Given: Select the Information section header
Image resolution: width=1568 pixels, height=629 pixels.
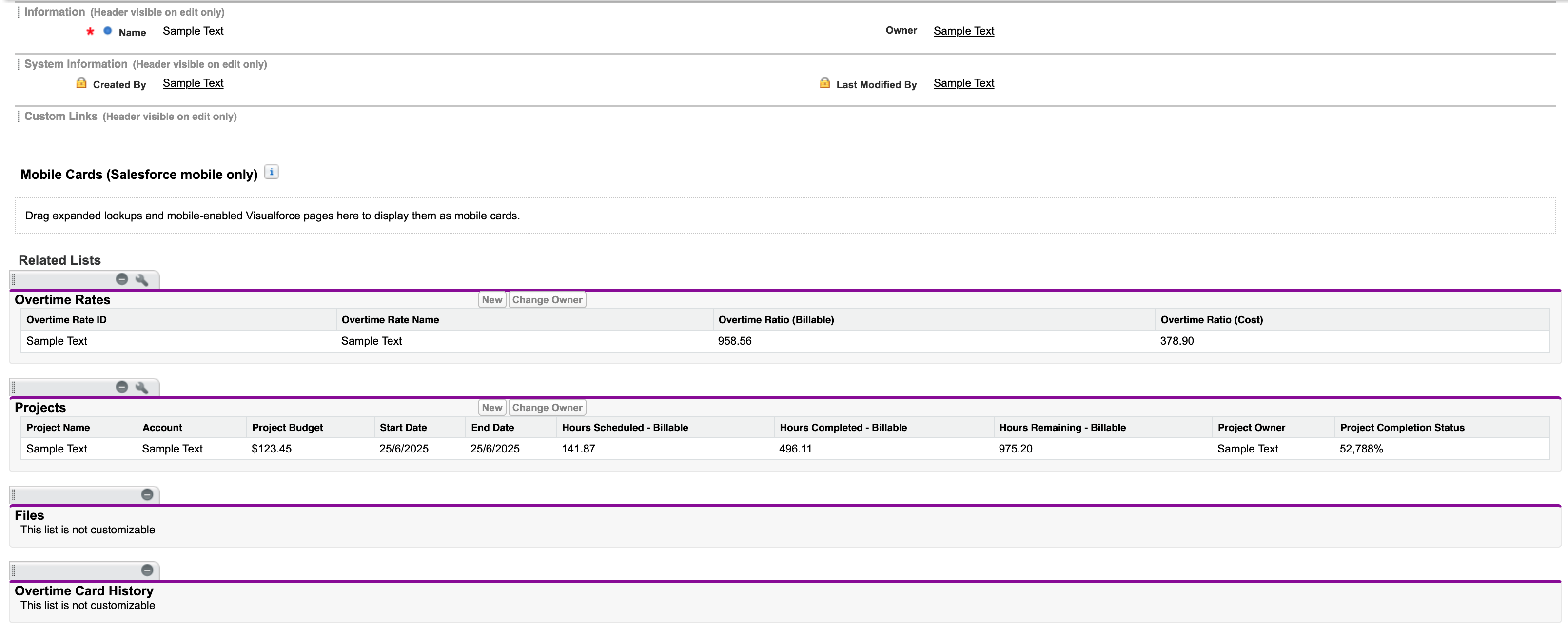Looking at the screenshot, I should pos(124,12).
